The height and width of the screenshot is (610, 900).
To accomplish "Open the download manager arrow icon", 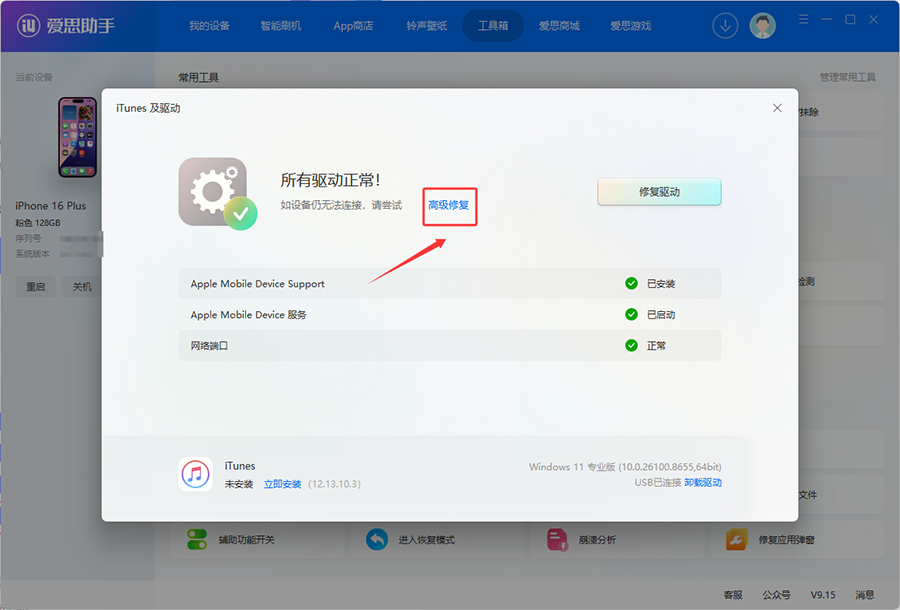I will click(x=725, y=26).
